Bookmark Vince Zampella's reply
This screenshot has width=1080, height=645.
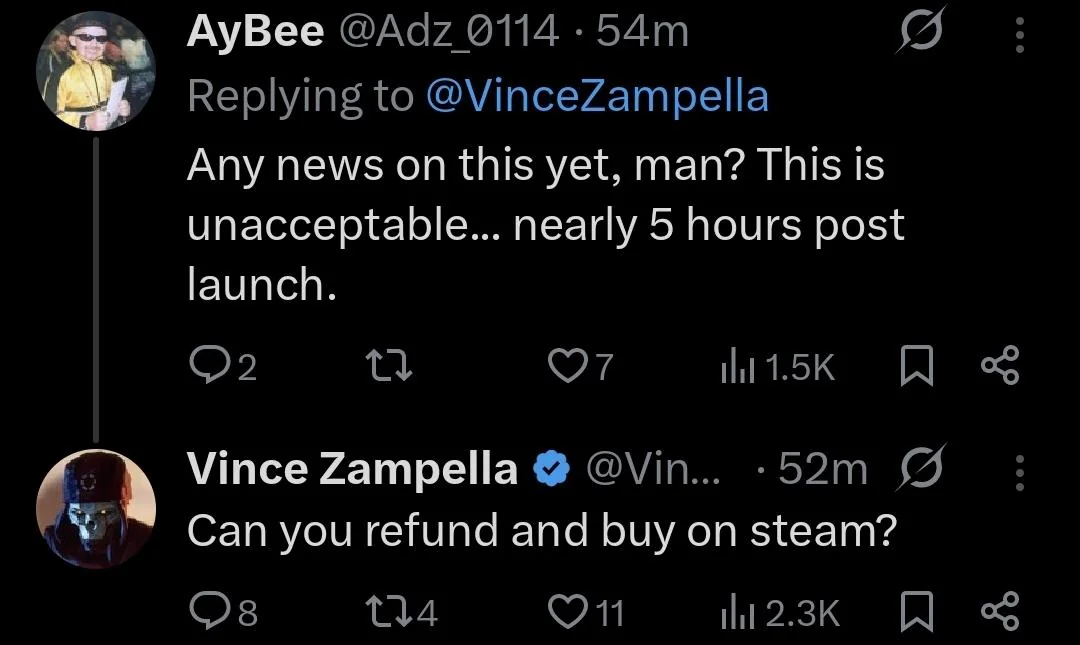[x=915, y=612]
